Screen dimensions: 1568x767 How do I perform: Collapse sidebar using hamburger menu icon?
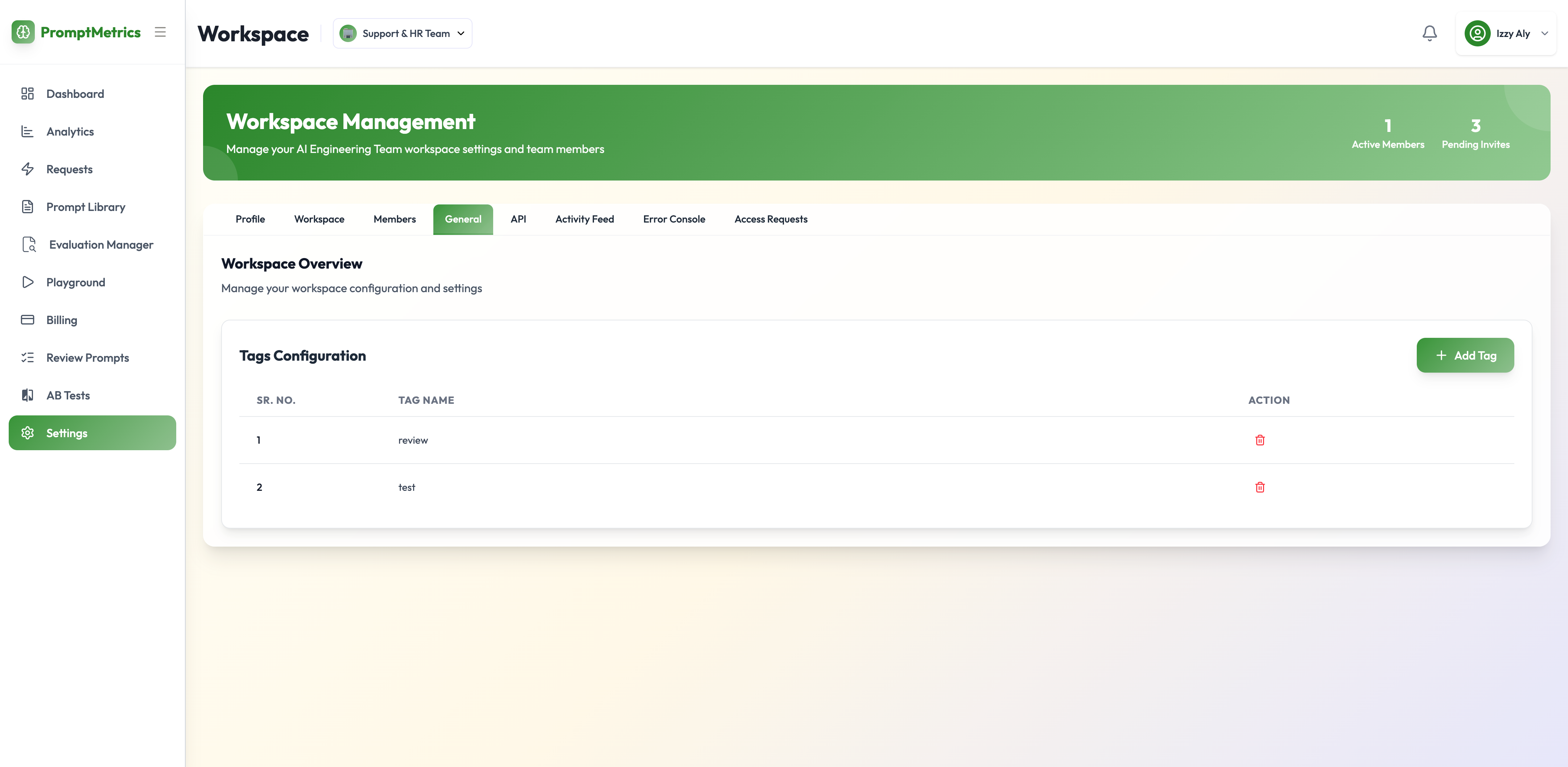(x=160, y=32)
